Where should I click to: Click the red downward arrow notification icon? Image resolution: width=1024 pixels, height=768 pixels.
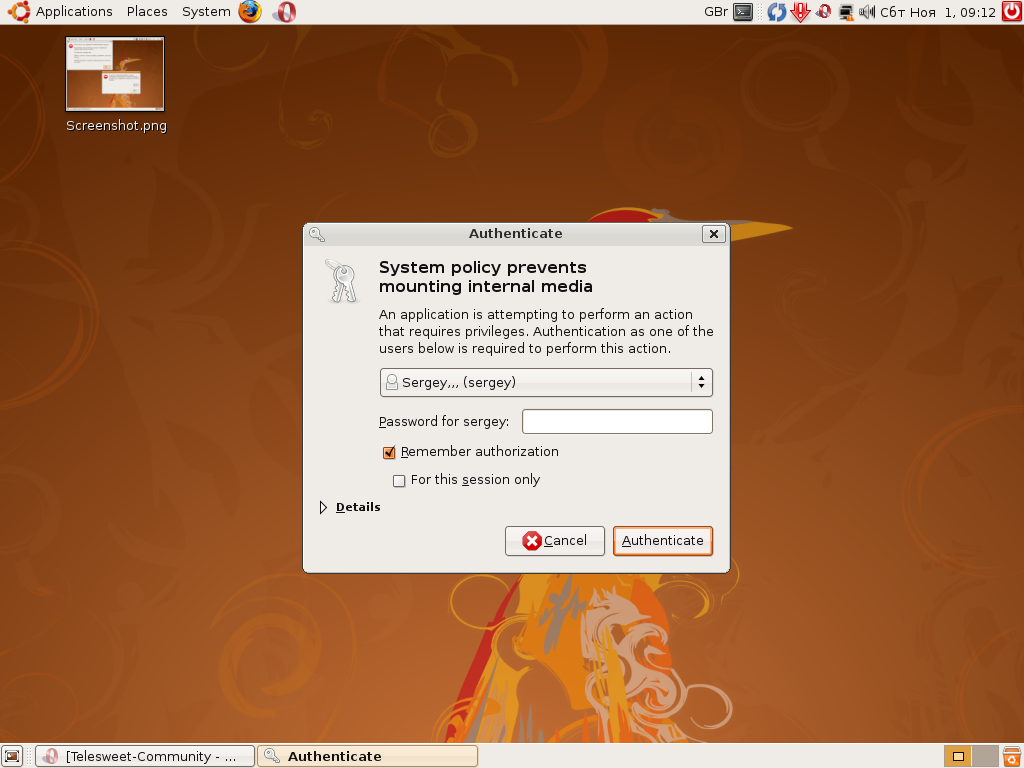tap(800, 12)
